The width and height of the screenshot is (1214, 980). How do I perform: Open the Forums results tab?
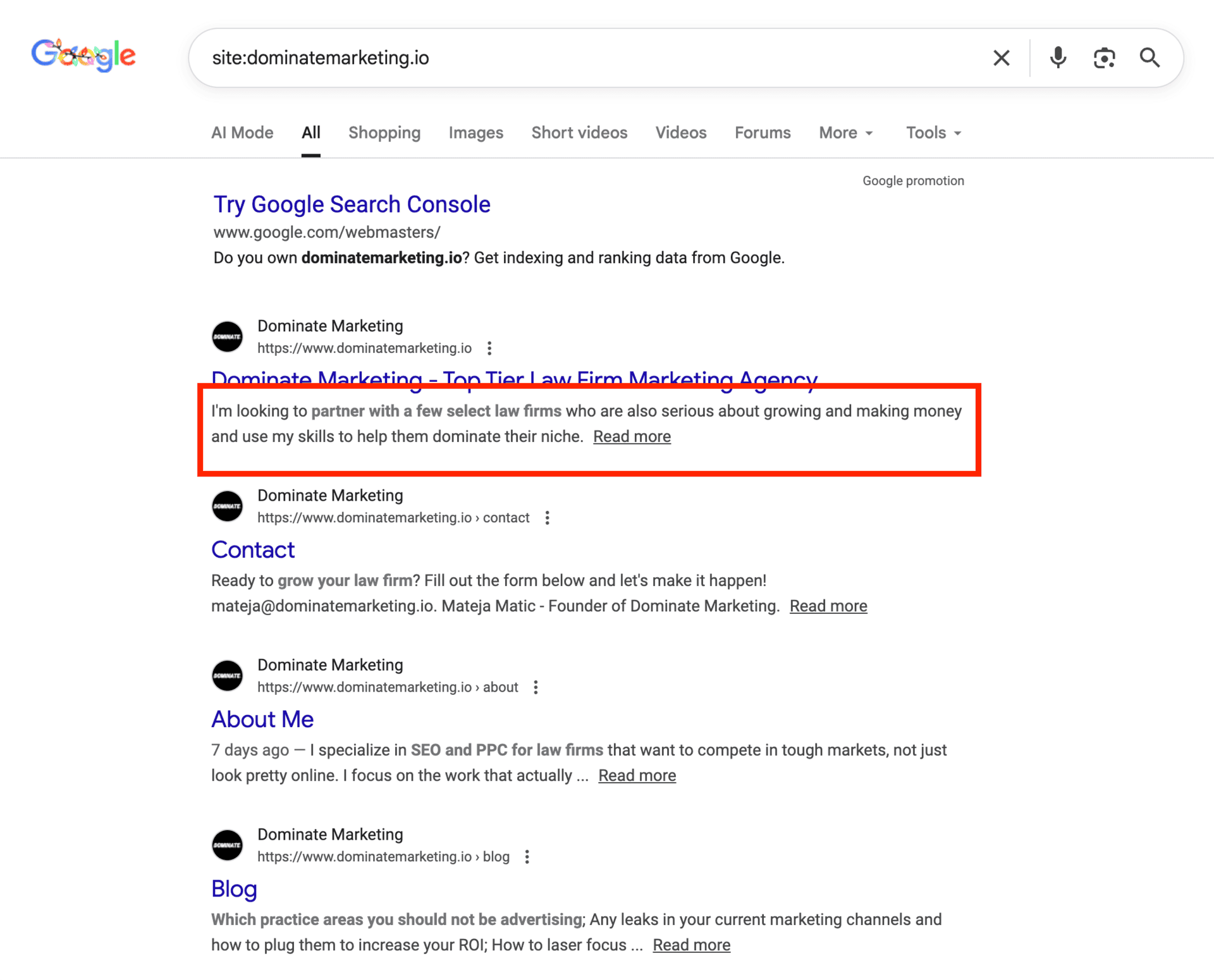point(763,133)
